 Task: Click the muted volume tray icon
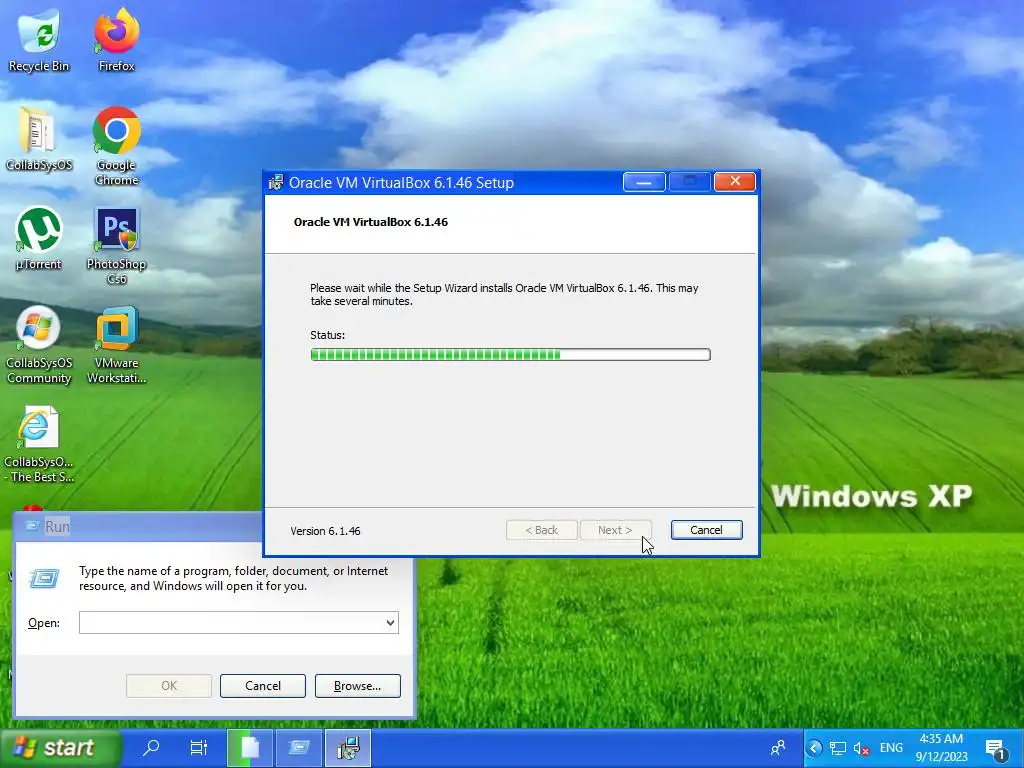[x=861, y=748]
